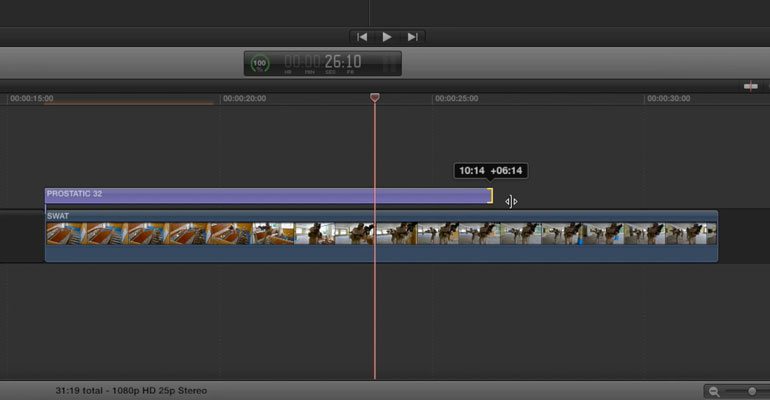Click the SWAT clip name label
The width and height of the screenshot is (770, 400).
click(58, 216)
